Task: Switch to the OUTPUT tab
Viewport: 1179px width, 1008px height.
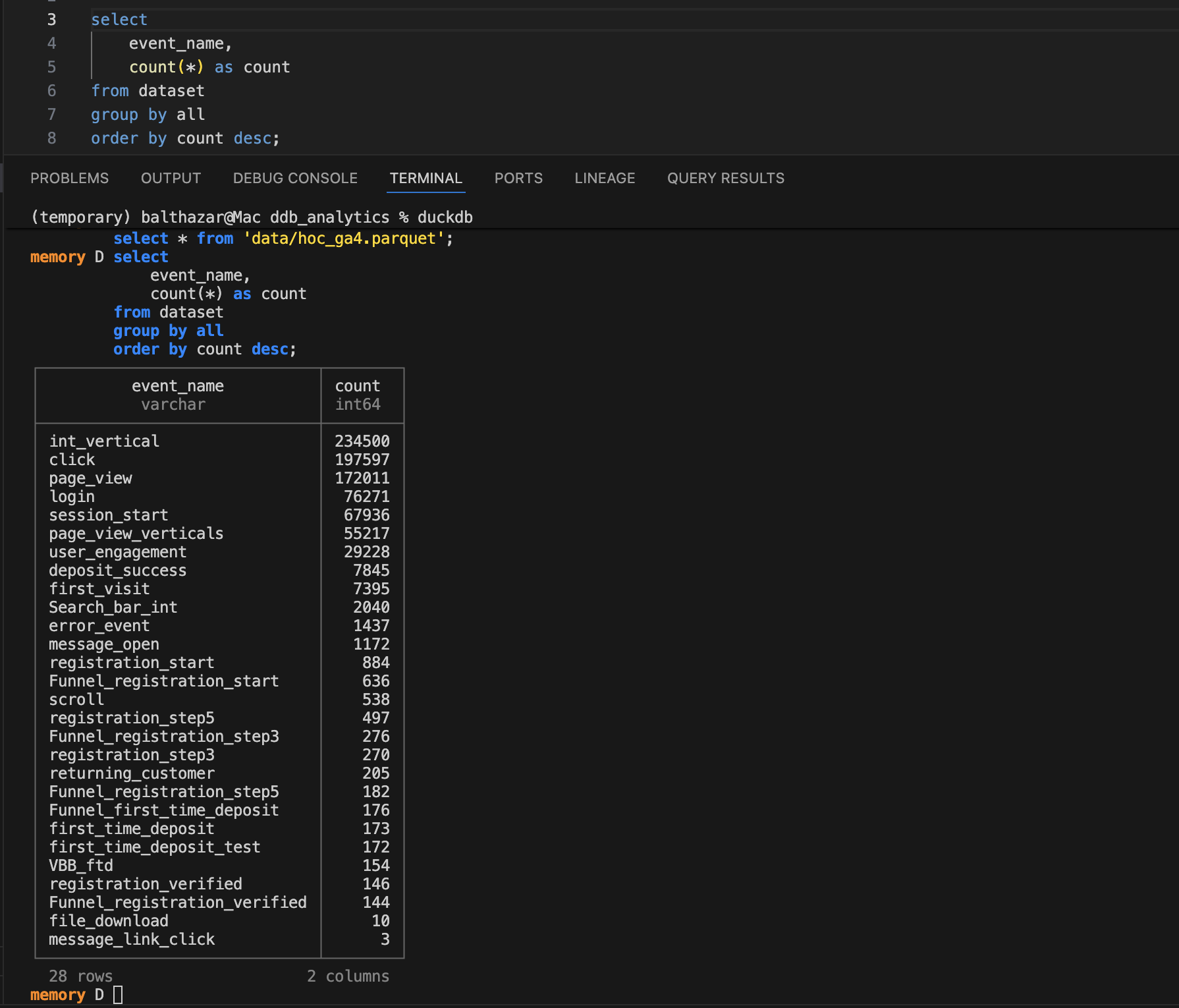Action: [x=171, y=178]
